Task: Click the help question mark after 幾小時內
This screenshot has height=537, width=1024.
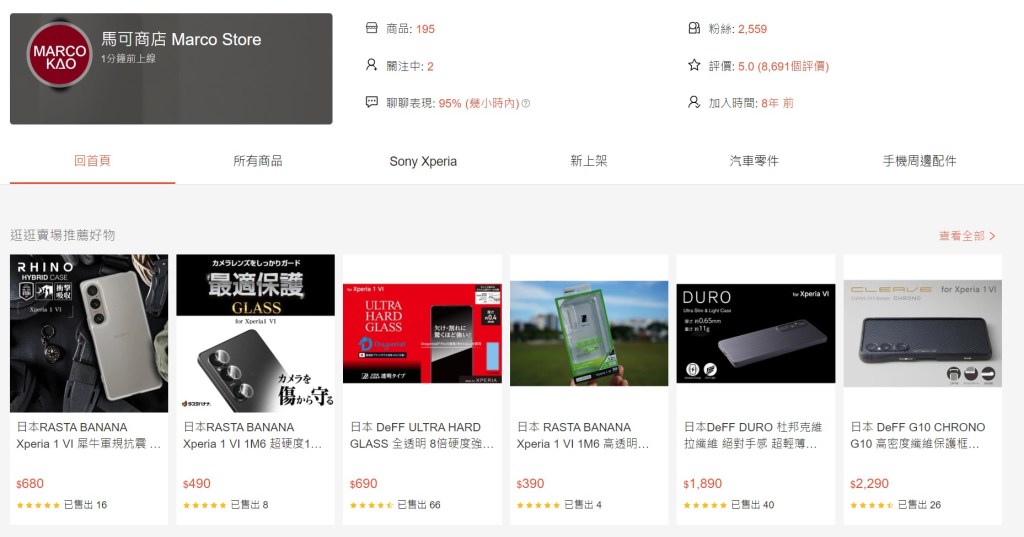Action: [x=526, y=103]
